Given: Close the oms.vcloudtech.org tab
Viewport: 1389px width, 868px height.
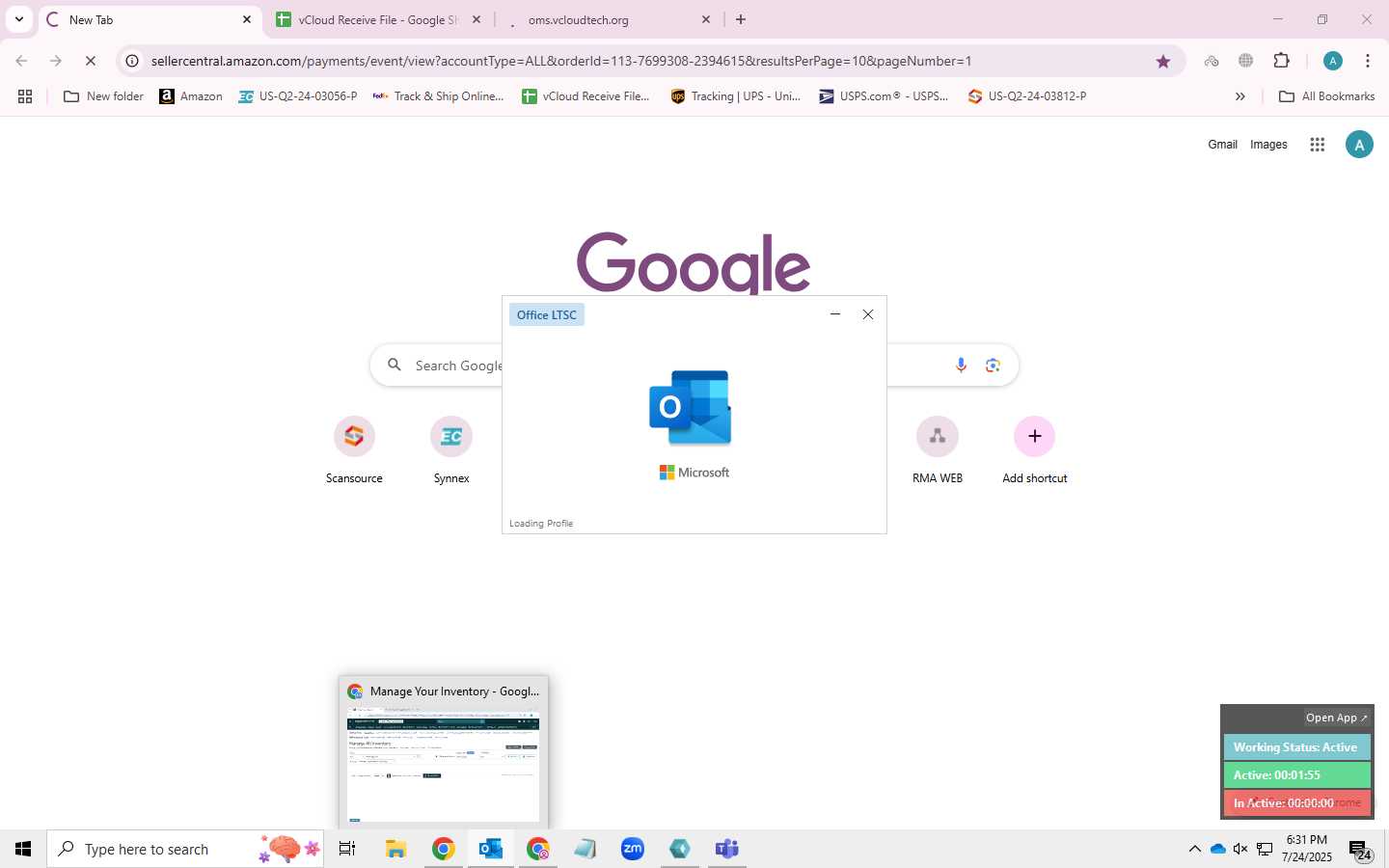Looking at the screenshot, I should coord(705,19).
